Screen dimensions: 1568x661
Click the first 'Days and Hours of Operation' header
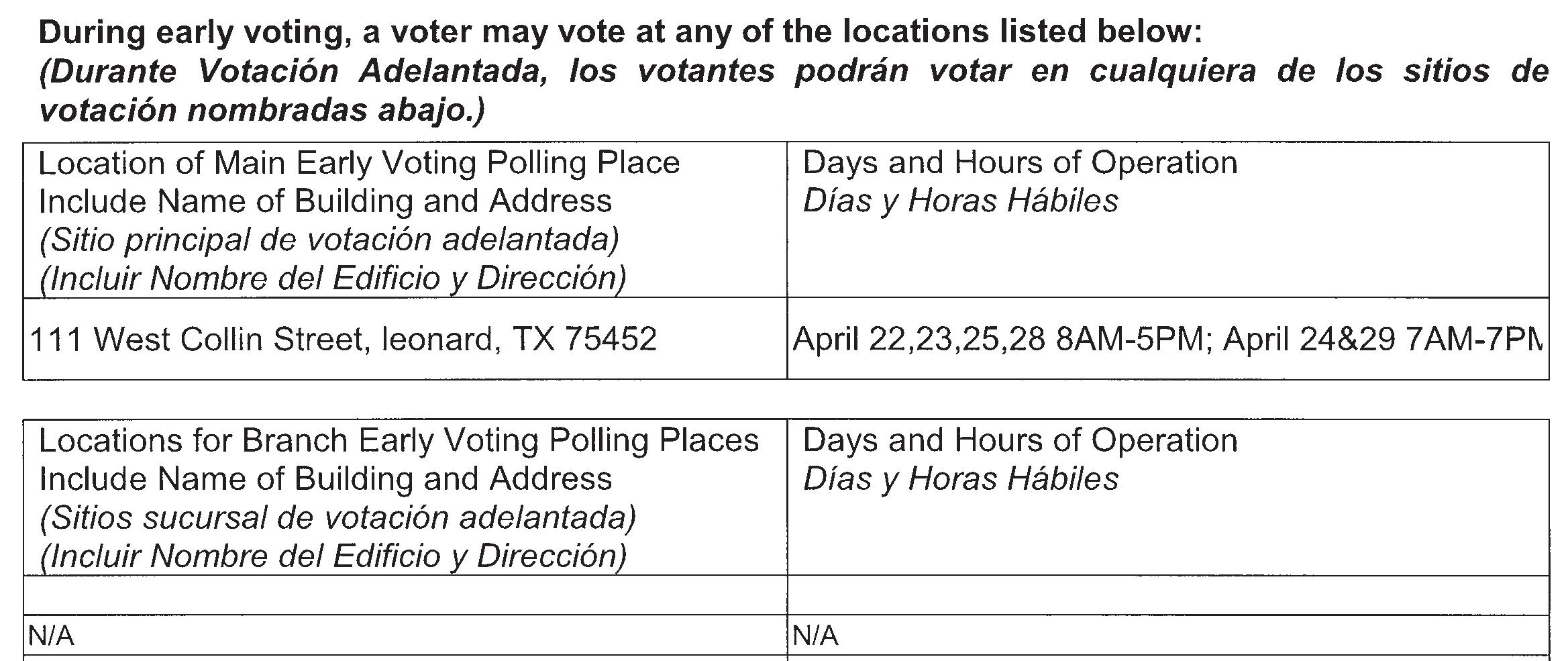coord(1020,162)
